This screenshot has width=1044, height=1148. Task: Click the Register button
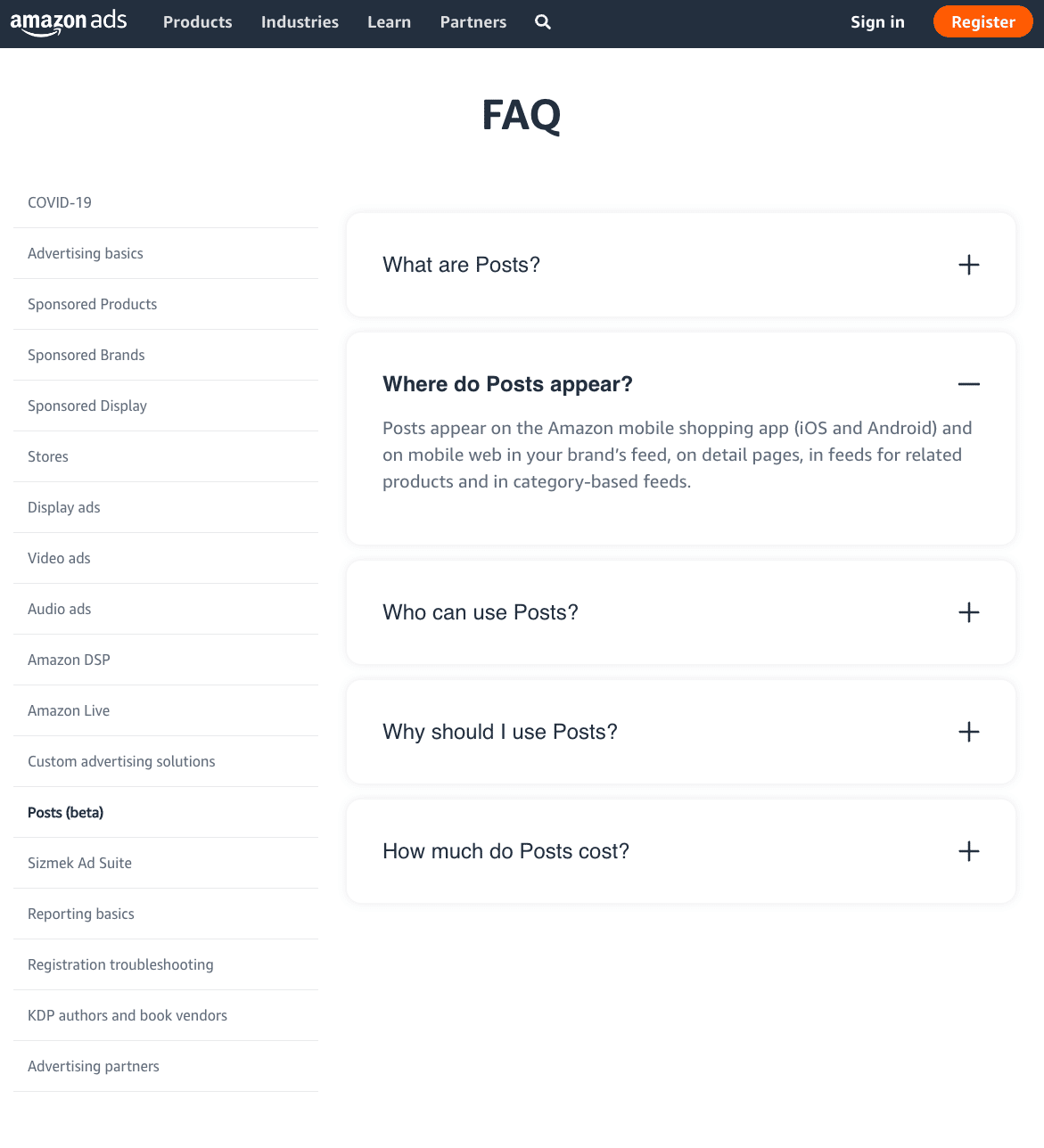coord(982,22)
